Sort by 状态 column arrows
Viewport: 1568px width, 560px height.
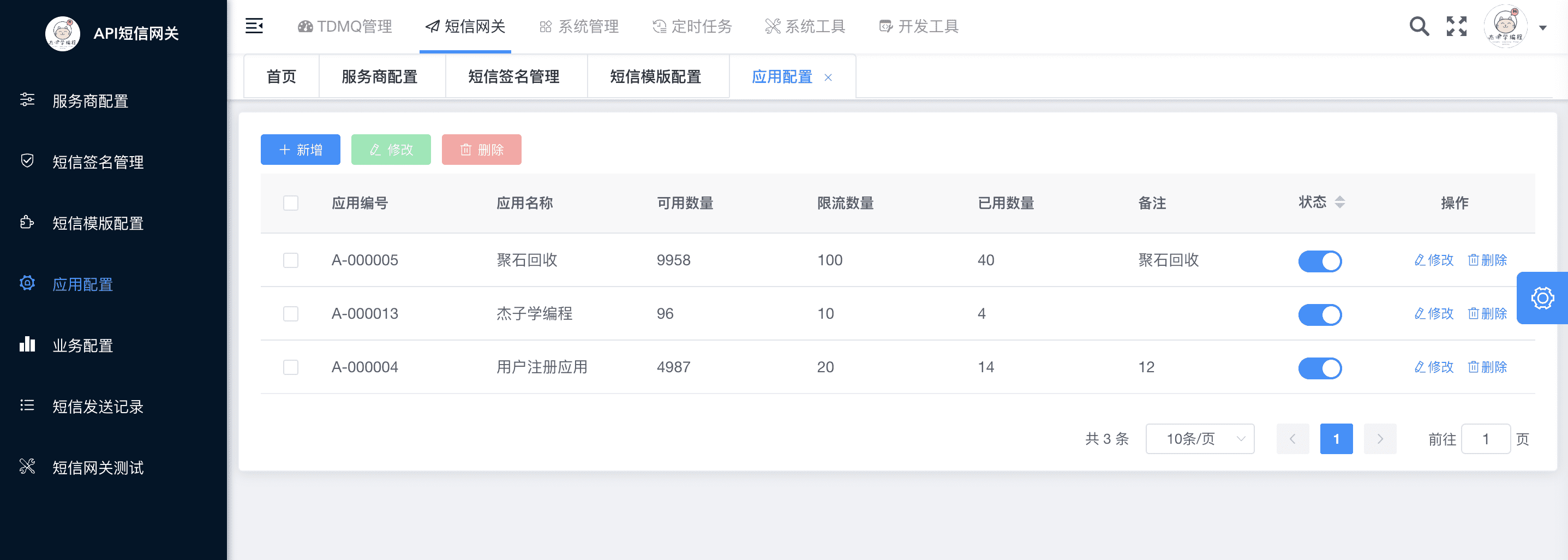pyautogui.click(x=1340, y=202)
